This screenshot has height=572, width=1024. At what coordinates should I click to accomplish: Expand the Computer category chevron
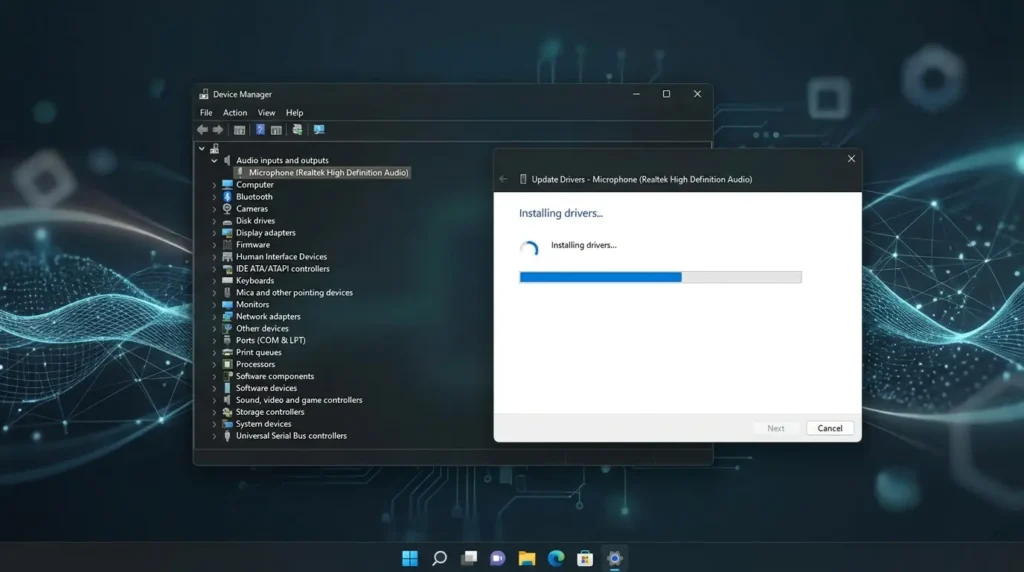point(214,185)
